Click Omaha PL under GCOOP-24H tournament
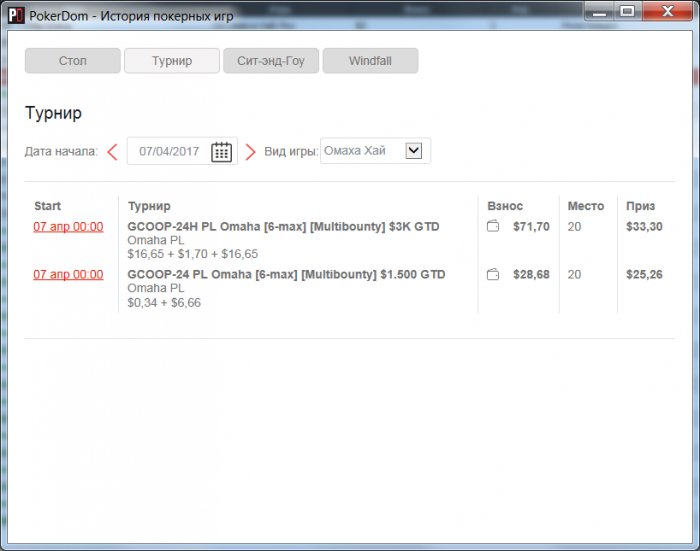700x551 pixels. tap(155, 240)
